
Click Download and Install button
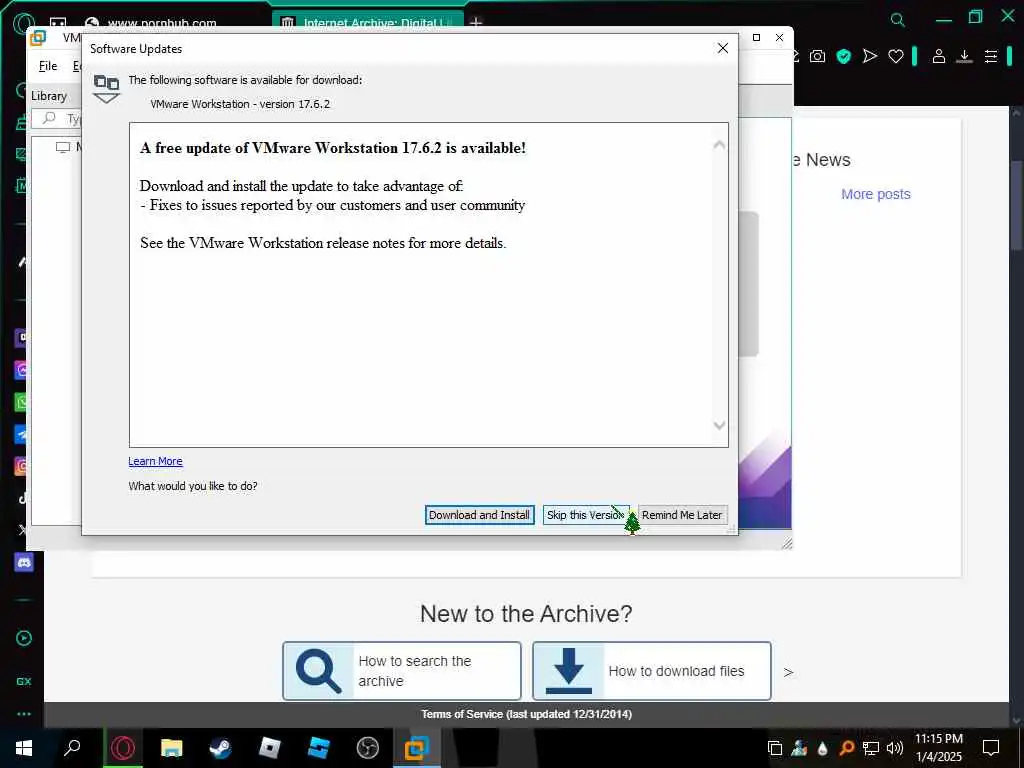tap(479, 515)
